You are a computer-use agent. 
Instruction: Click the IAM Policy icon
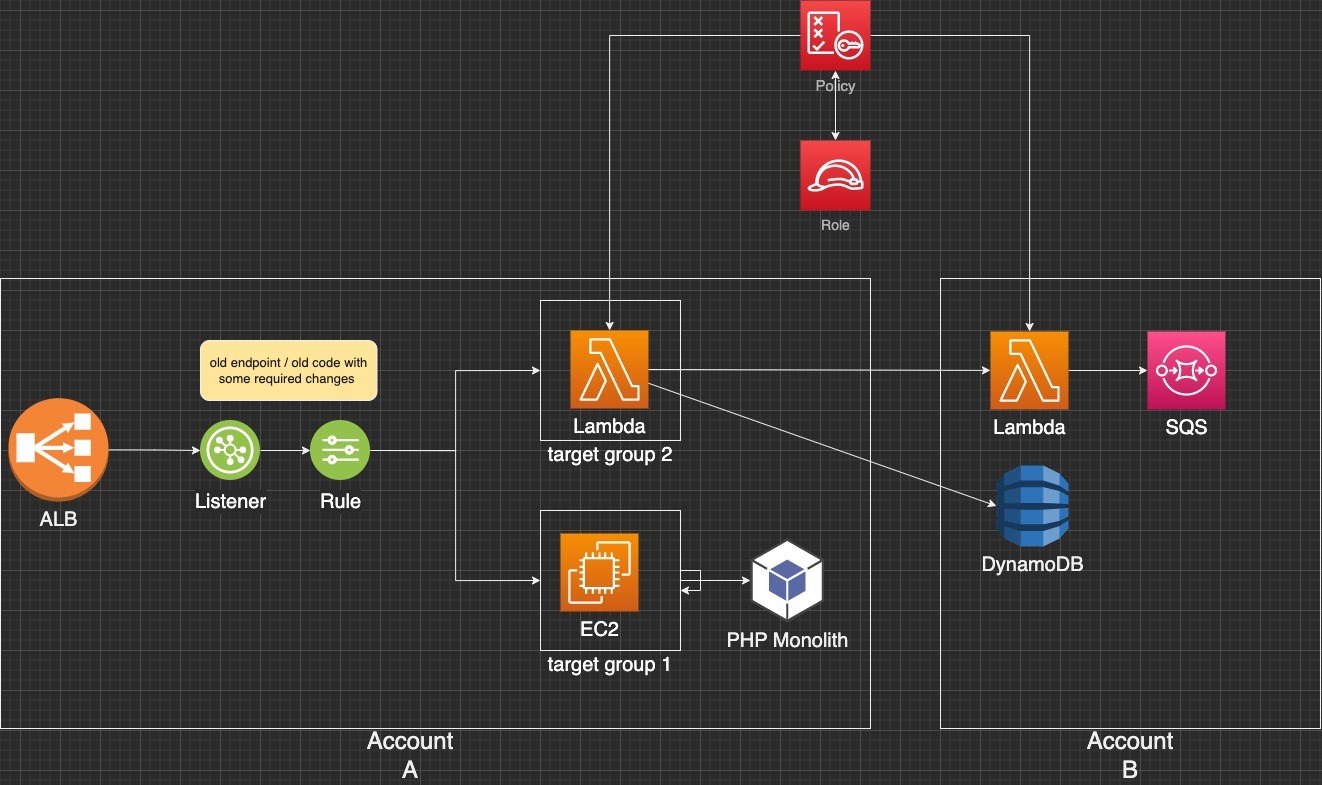(x=835, y=35)
